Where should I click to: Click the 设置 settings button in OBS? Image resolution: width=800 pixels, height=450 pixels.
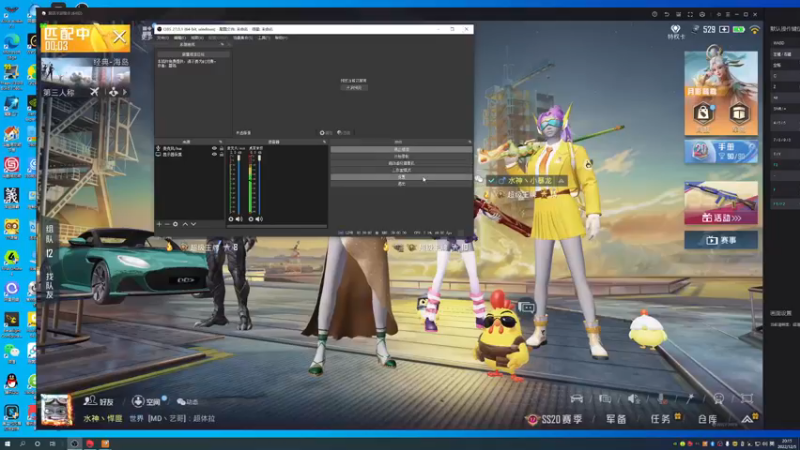pyautogui.click(x=401, y=177)
